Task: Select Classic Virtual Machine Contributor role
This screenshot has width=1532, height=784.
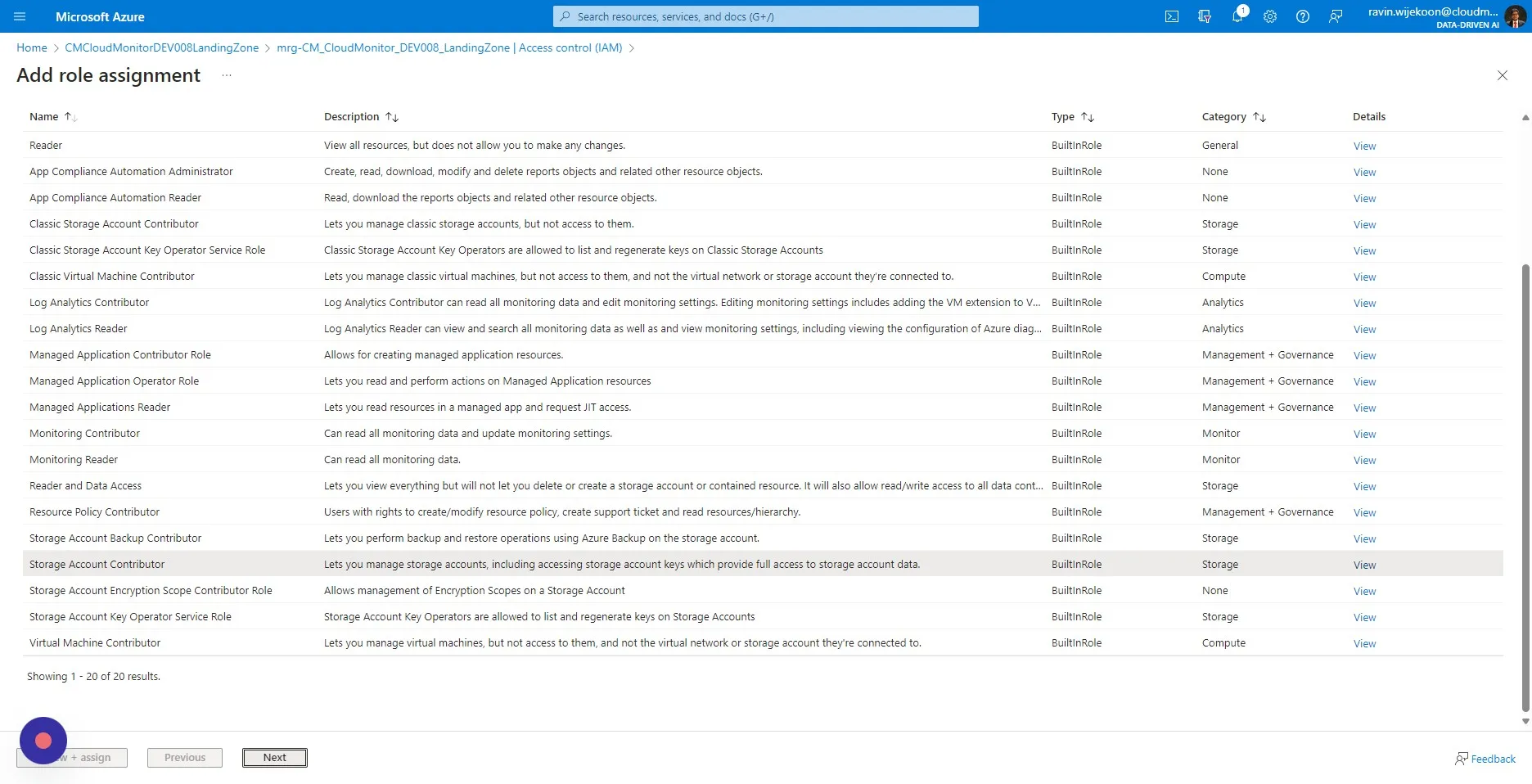Action: 763,276
